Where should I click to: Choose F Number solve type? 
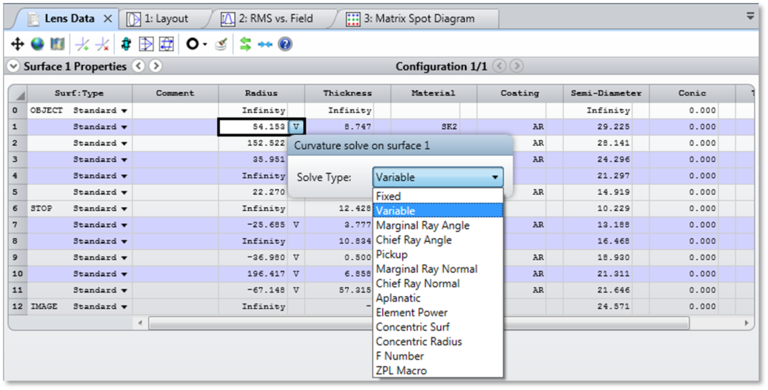coord(400,356)
